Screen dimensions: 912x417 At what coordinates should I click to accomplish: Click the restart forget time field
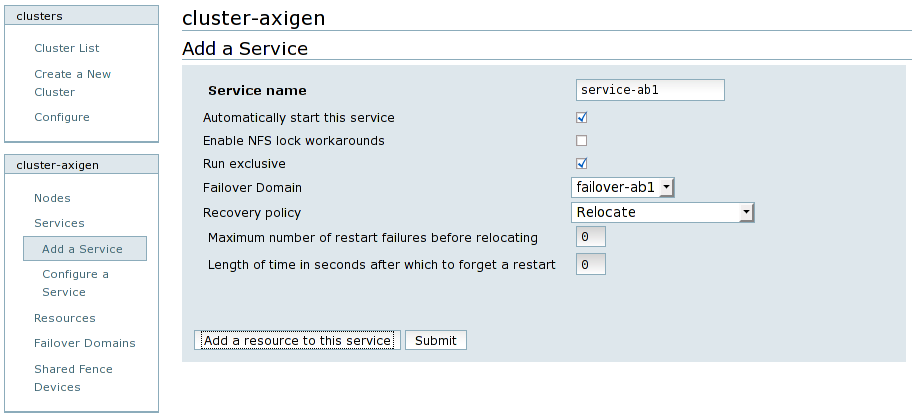coord(591,265)
